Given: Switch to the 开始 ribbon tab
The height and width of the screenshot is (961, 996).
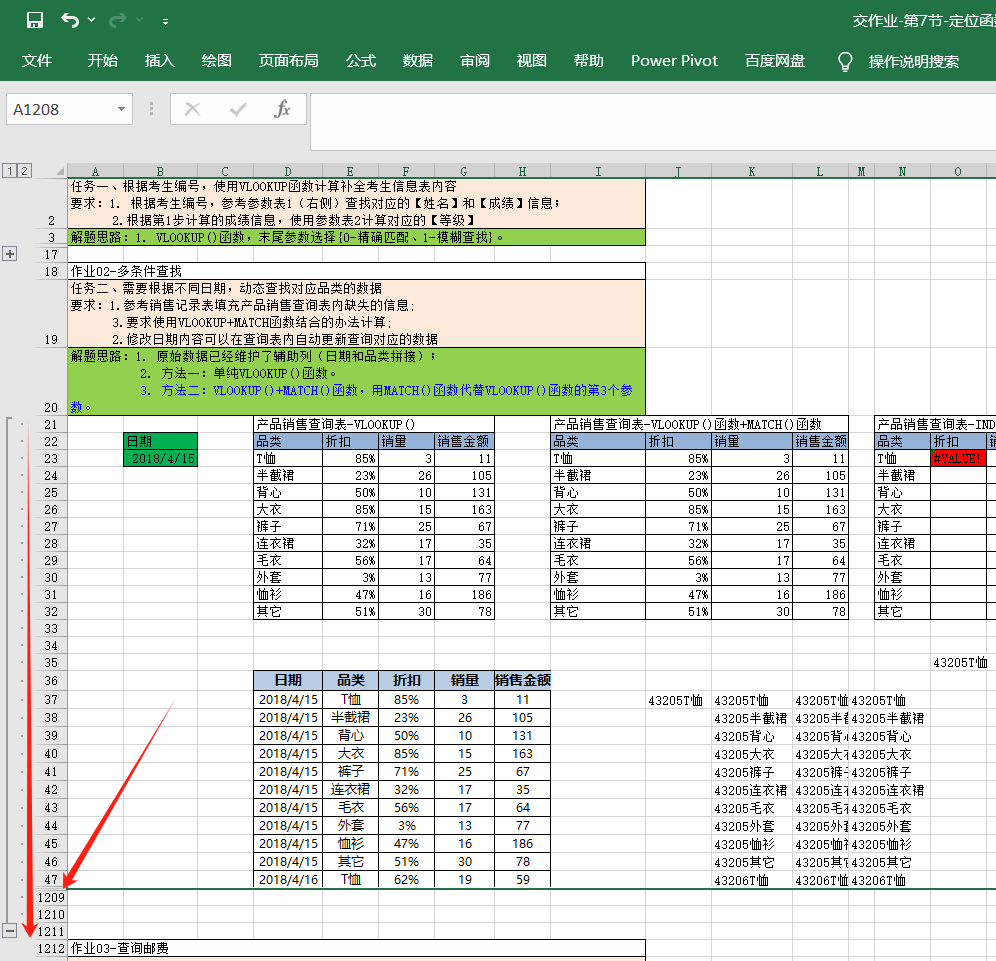Looking at the screenshot, I should coord(103,61).
